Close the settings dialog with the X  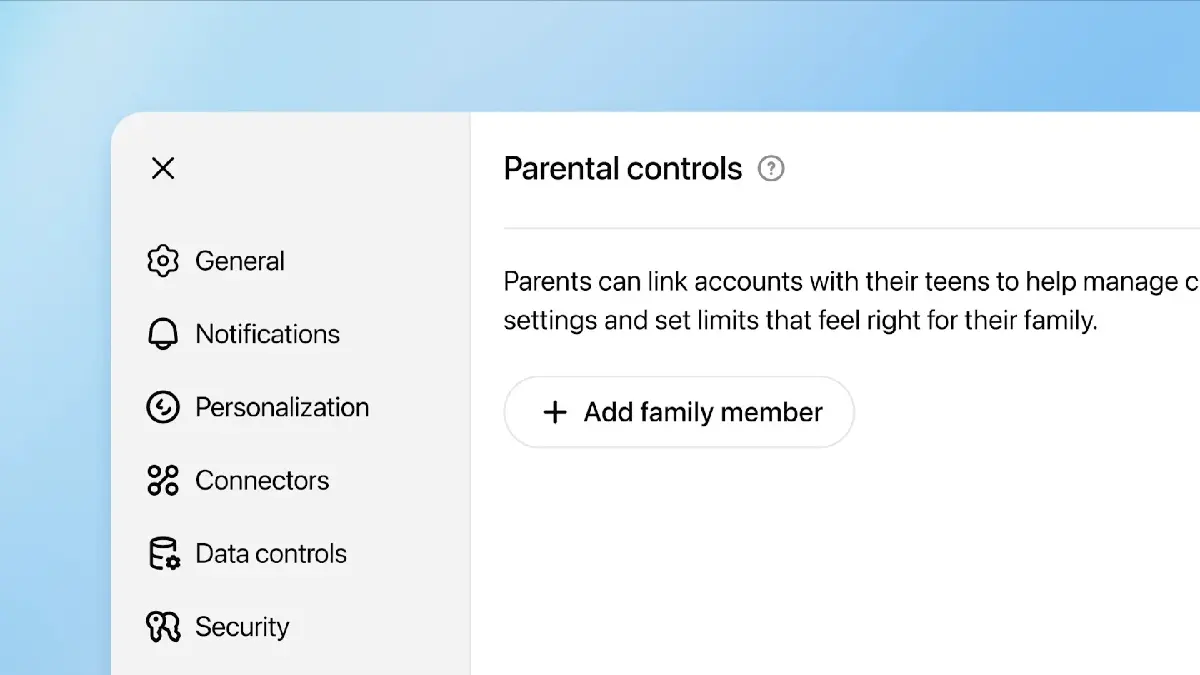click(163, 168)
